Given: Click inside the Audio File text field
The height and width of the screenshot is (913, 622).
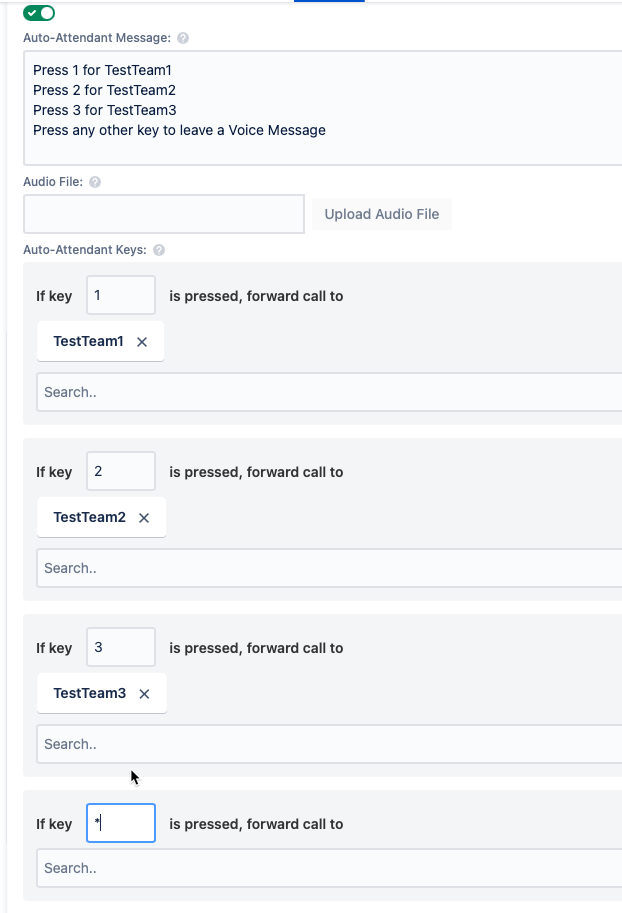Looking at the screenshot, I should [x=163, y=213].
